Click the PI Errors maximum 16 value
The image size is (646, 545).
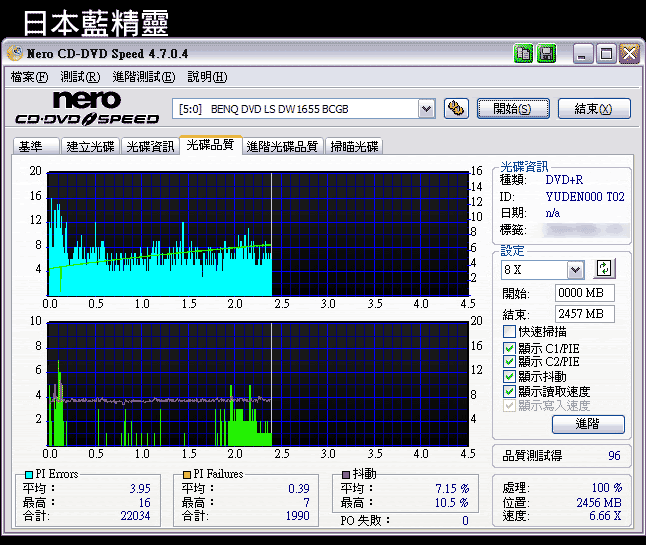click(x=145, y=503)
